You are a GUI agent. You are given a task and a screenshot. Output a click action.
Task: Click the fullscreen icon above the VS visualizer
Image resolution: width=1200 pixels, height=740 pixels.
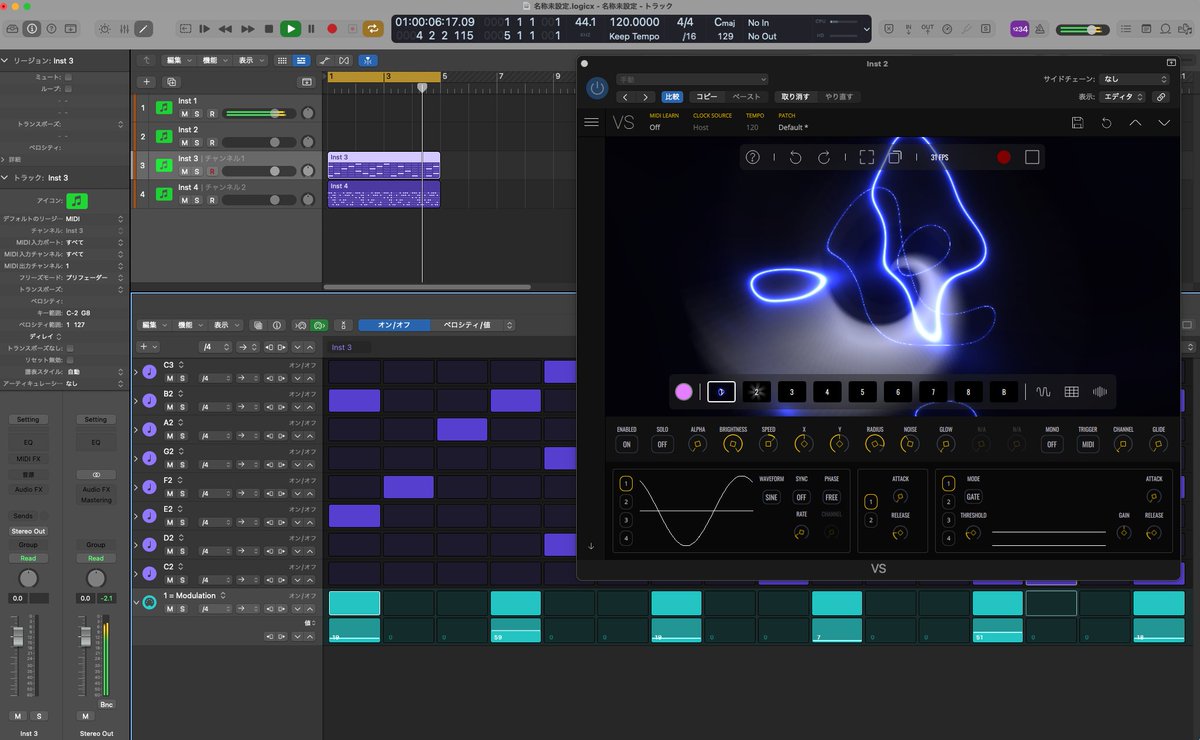pos(866,157)
